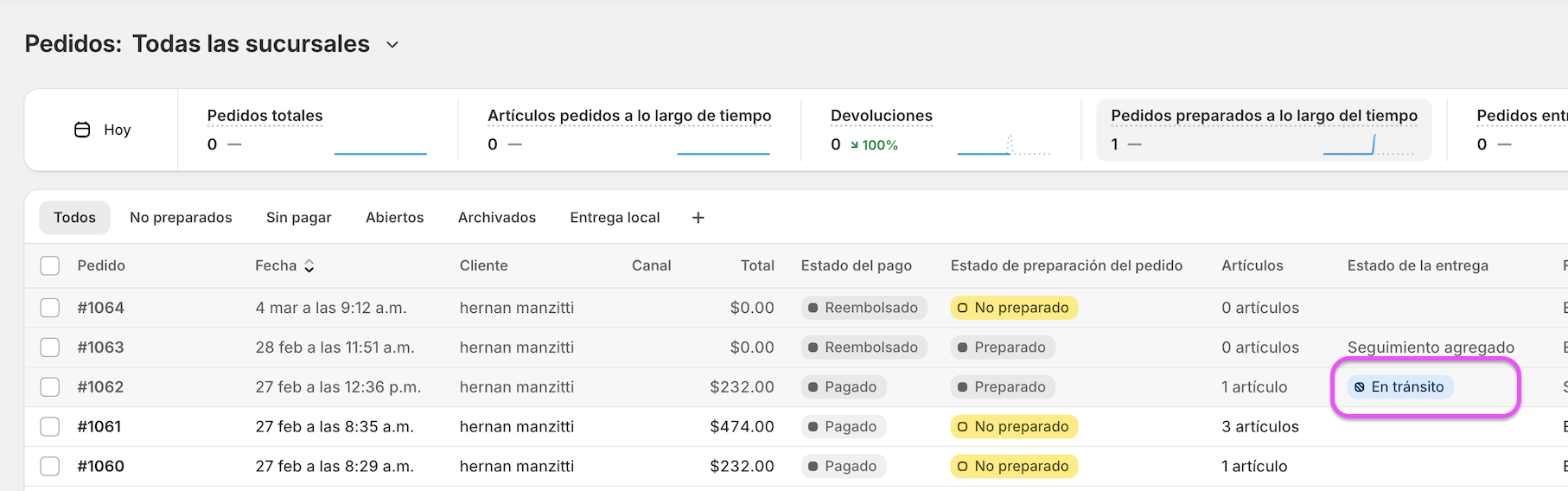Click Preparado badge on order #1063
1568x491 pixels.
click(x=1003, y=348)
